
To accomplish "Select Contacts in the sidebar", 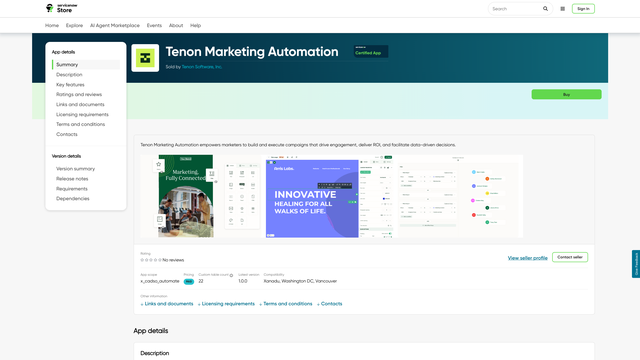I will coord(67,134).
